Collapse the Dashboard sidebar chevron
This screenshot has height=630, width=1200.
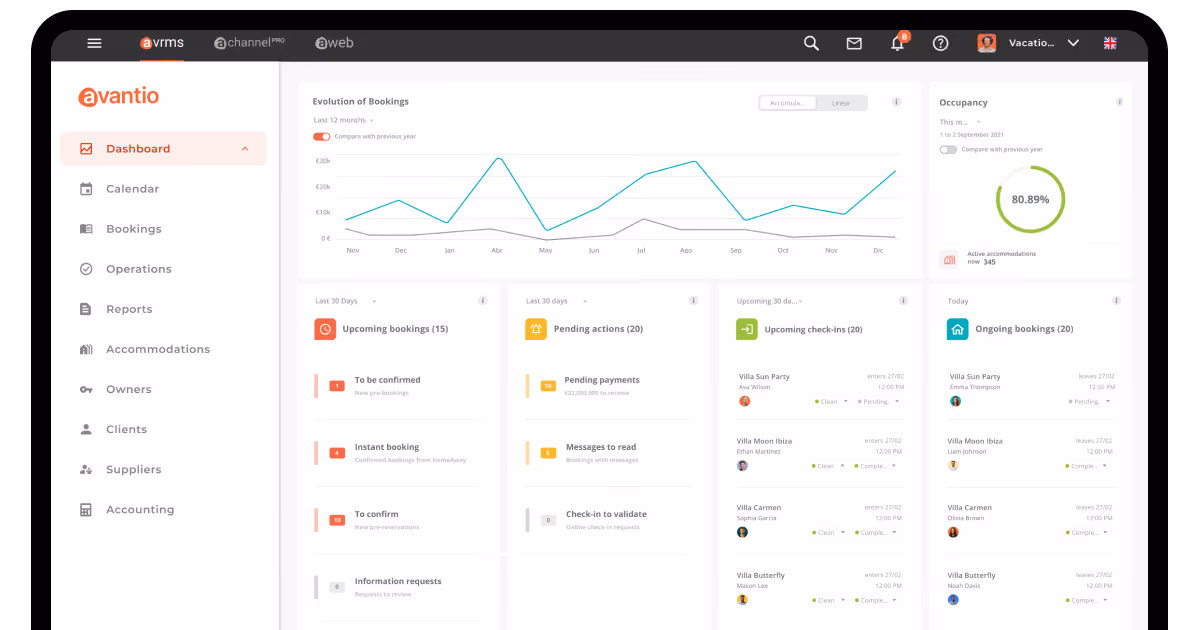(x=245, y=149)
